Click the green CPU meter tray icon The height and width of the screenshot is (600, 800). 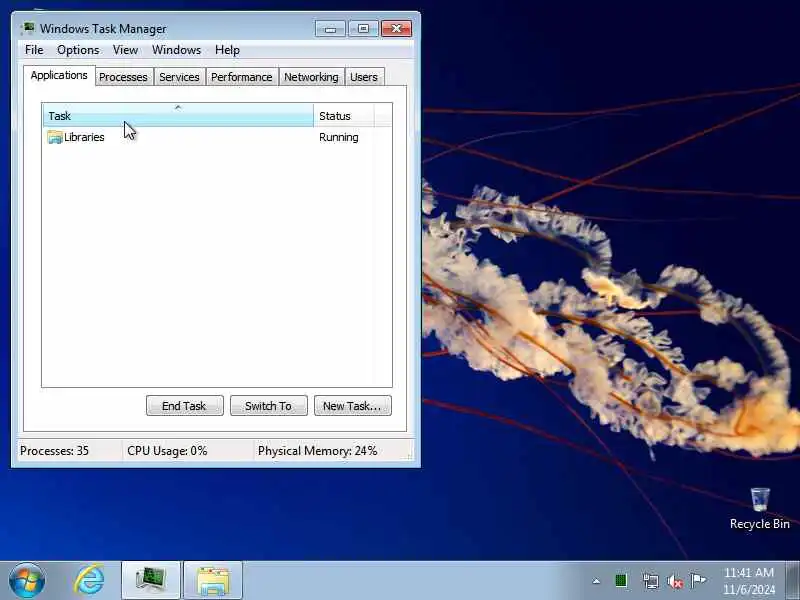pyautogui.click(x=621, y=581)
